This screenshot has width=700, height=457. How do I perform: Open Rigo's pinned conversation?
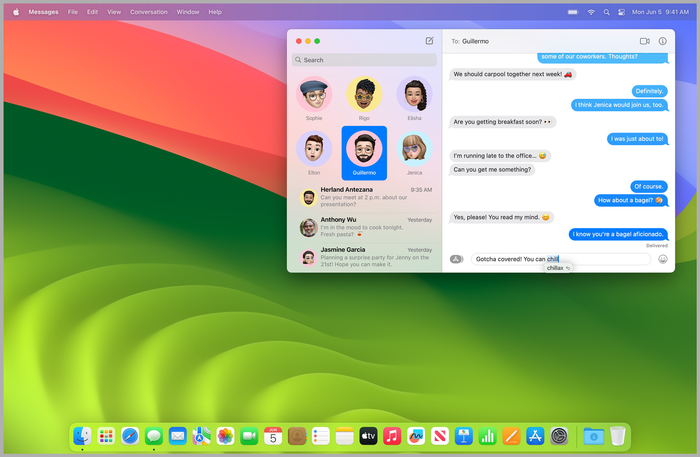tap(363, 95)
